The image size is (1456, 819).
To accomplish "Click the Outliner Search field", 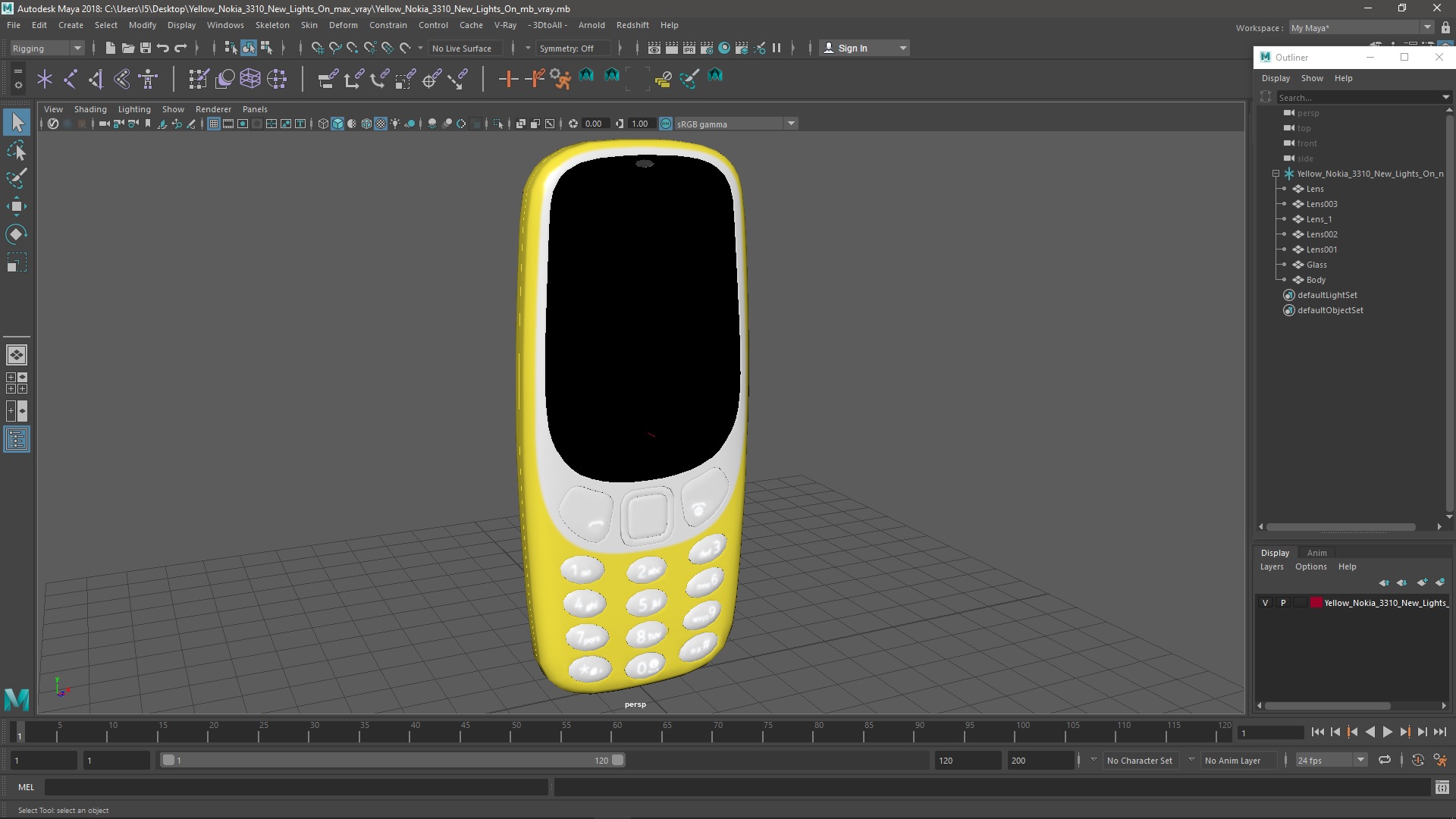I will click(x=1357, y=97).
